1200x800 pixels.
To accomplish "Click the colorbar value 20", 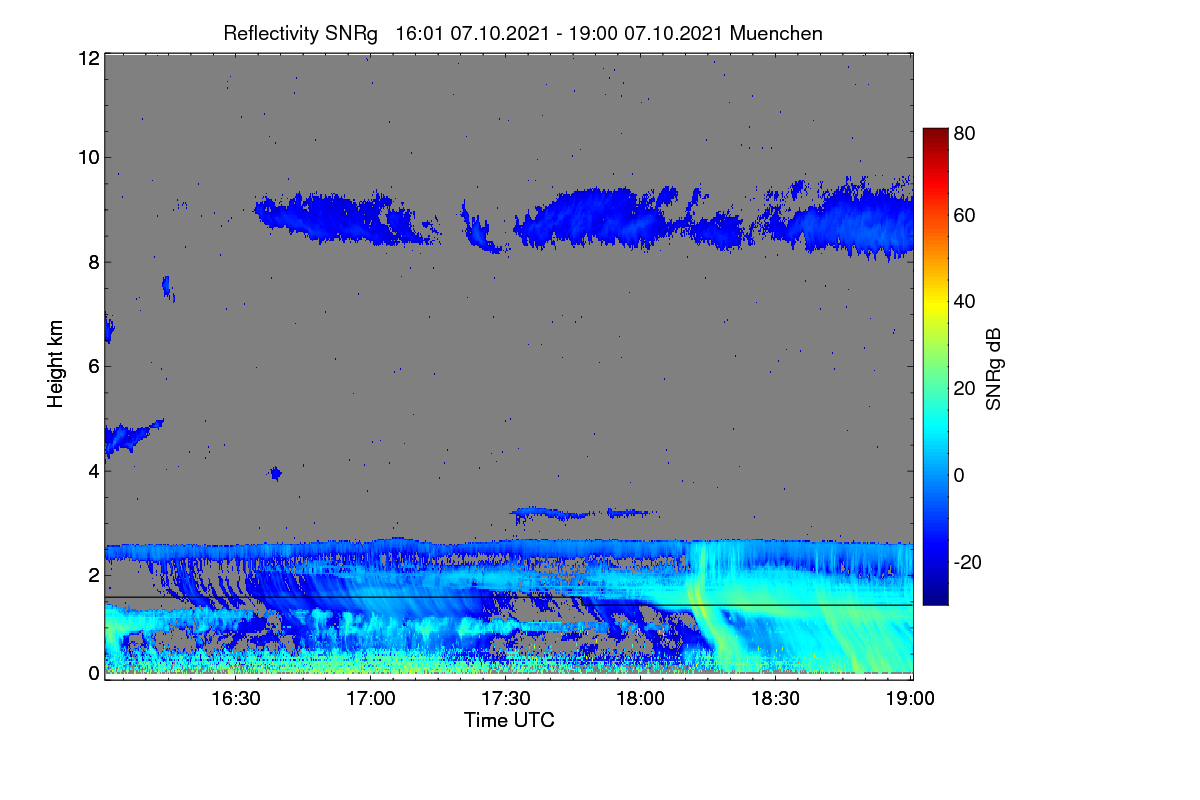I will (x=964, y=389).
